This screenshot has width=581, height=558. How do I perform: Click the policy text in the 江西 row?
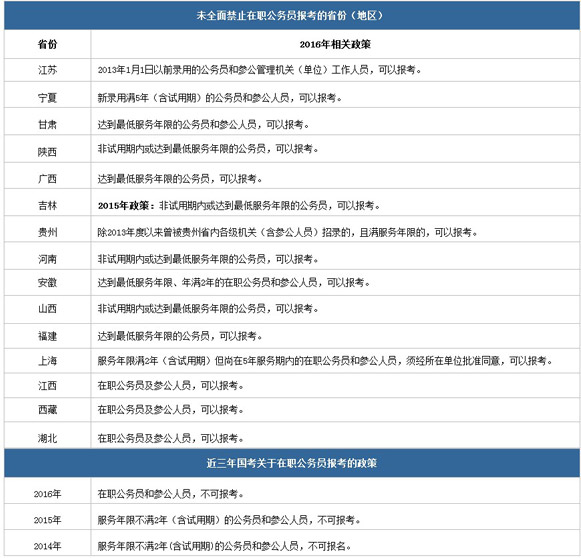(170, 386)
